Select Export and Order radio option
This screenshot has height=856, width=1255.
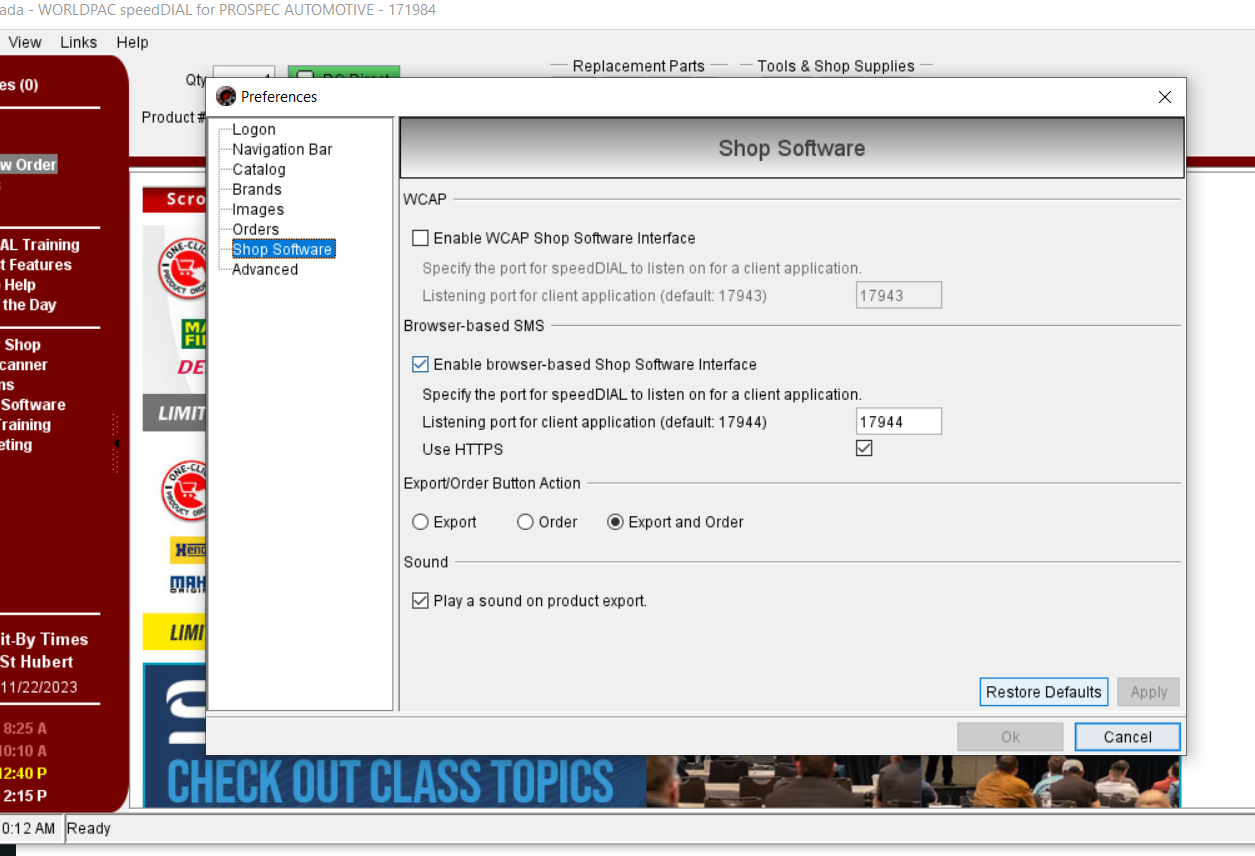[x=616, y=522]
